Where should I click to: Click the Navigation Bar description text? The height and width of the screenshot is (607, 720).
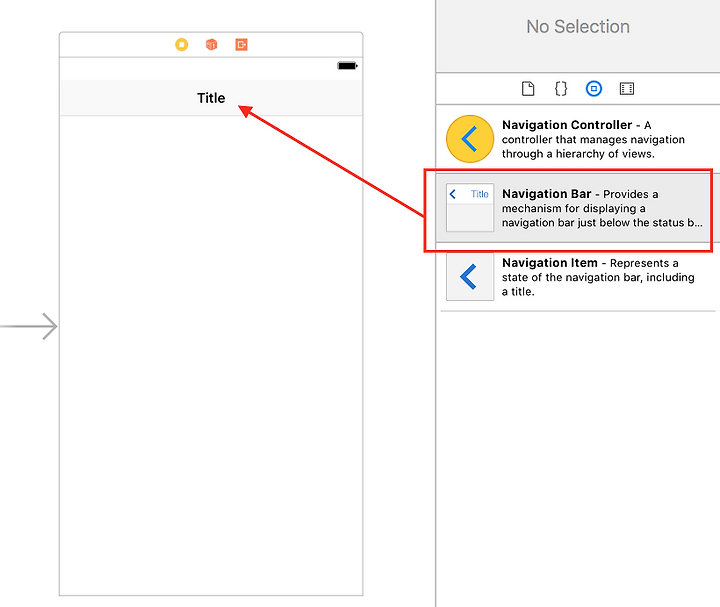[602, 208]
